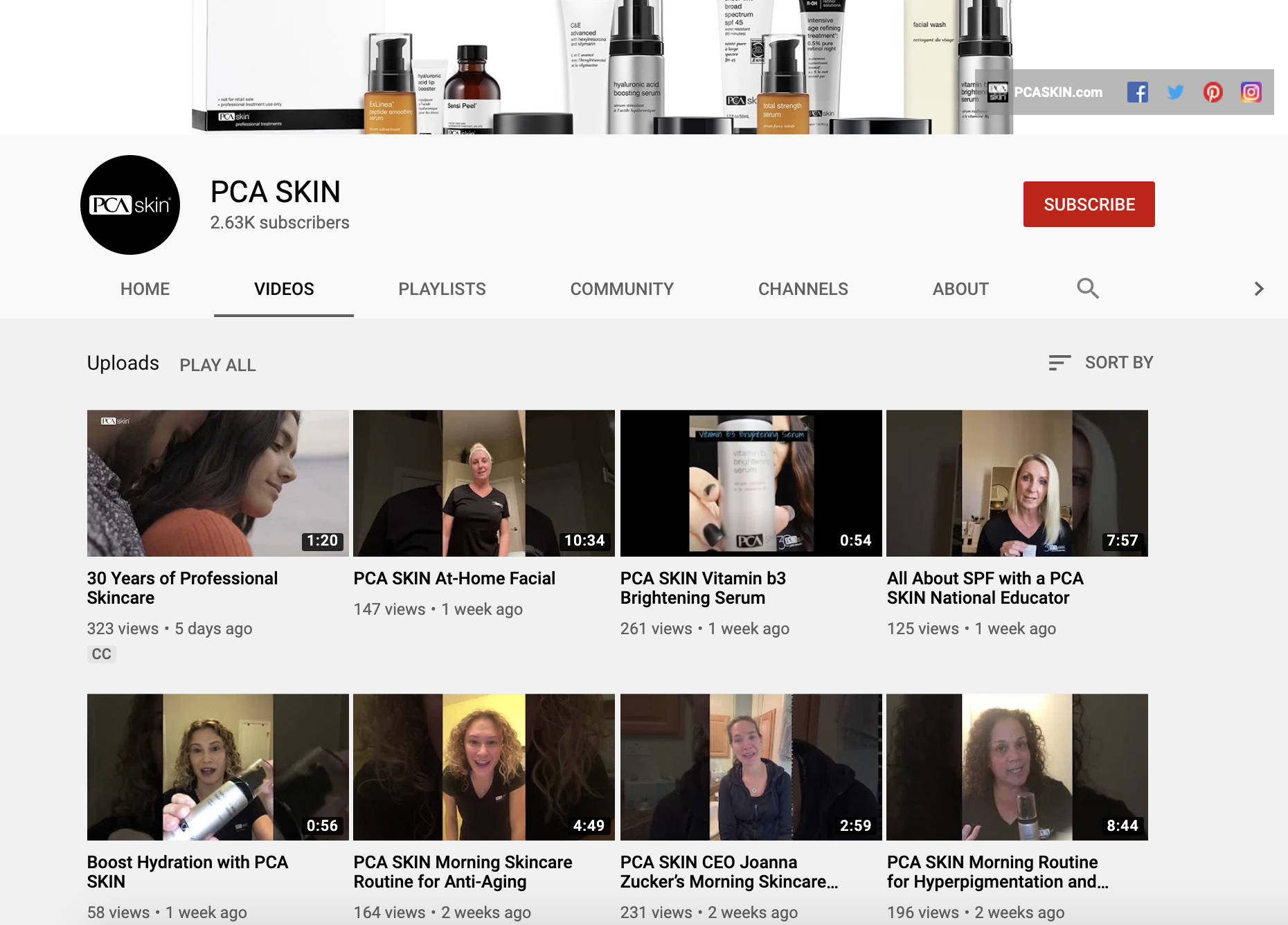
Task: Click the Subscribe button
Action: 1089,204
